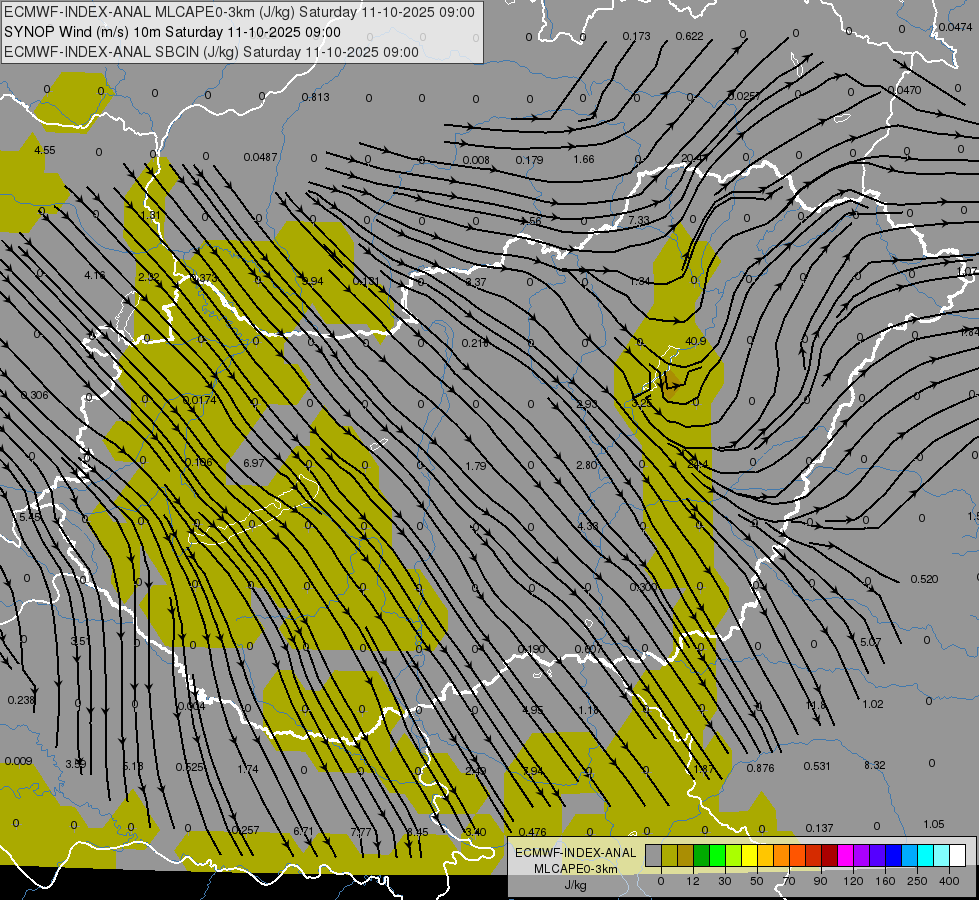The width and height of the screenshot is (979, 900).
Task: Select the bright green legend swatch
Action: [717, 855]
